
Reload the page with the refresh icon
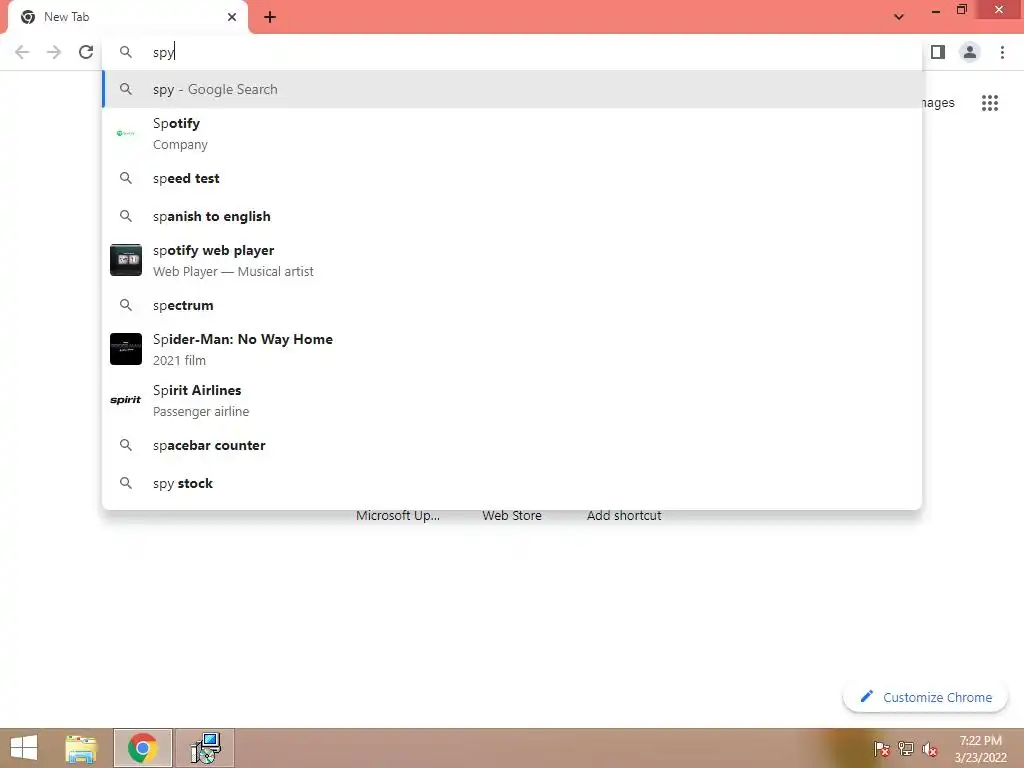[x=86, y=52]
